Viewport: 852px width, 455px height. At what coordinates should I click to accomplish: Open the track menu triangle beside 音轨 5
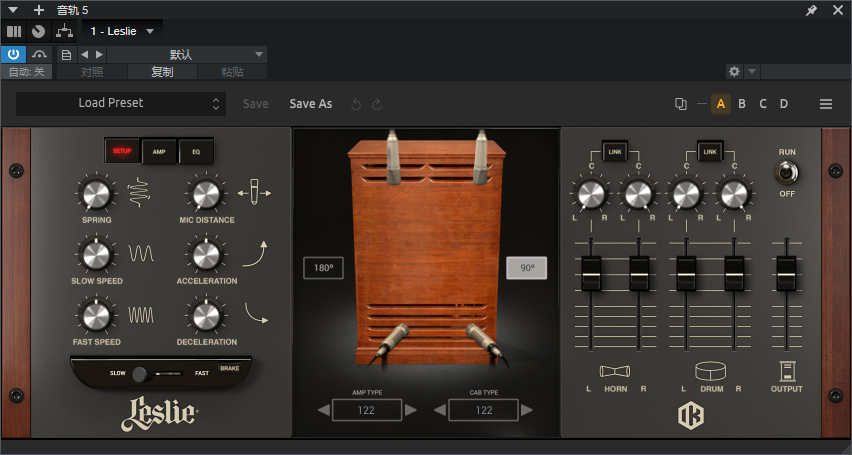(x=14, y=10)
